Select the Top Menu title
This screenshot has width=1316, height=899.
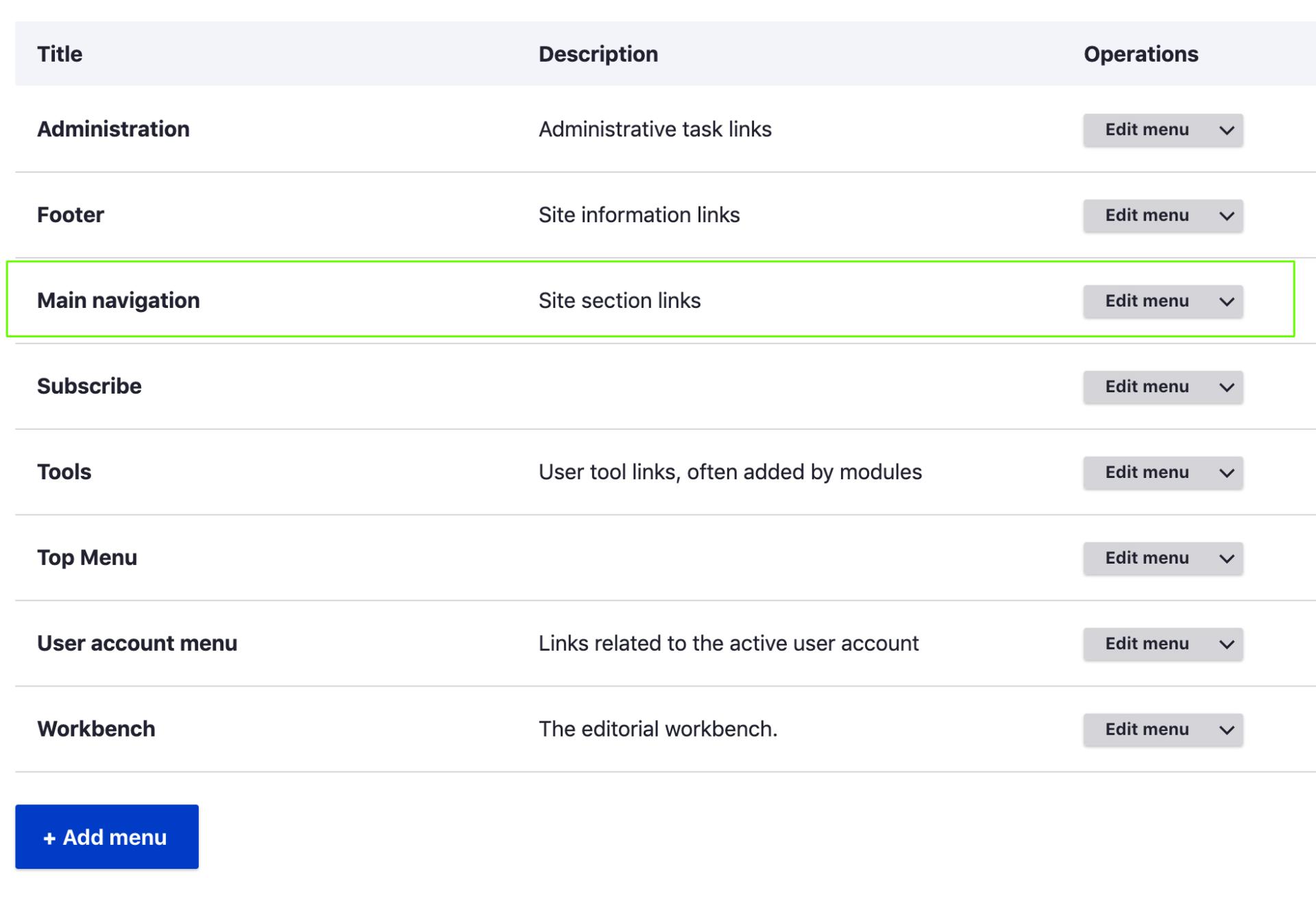[x=87, y=558]
